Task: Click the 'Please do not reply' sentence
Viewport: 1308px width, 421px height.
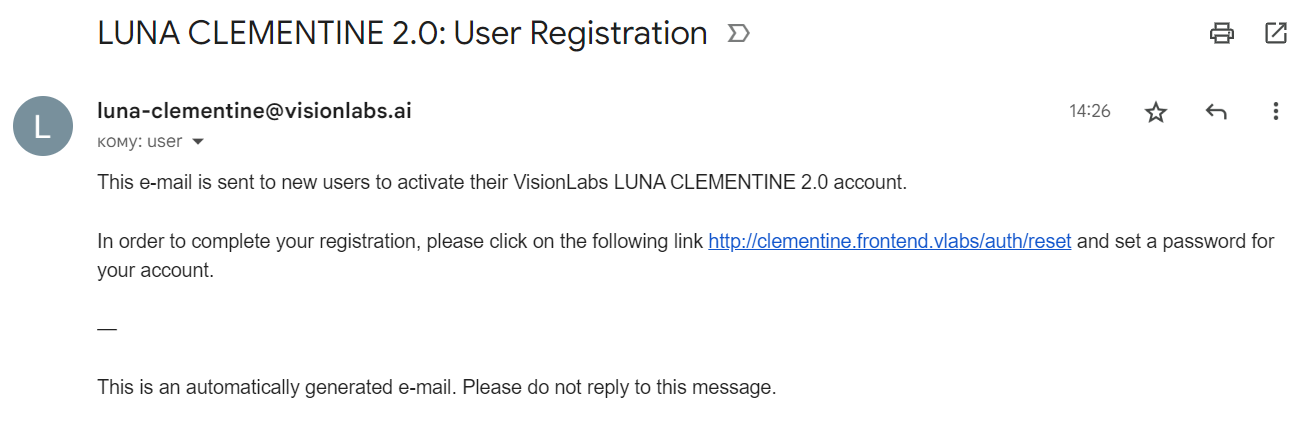Action: coord(618,387)
